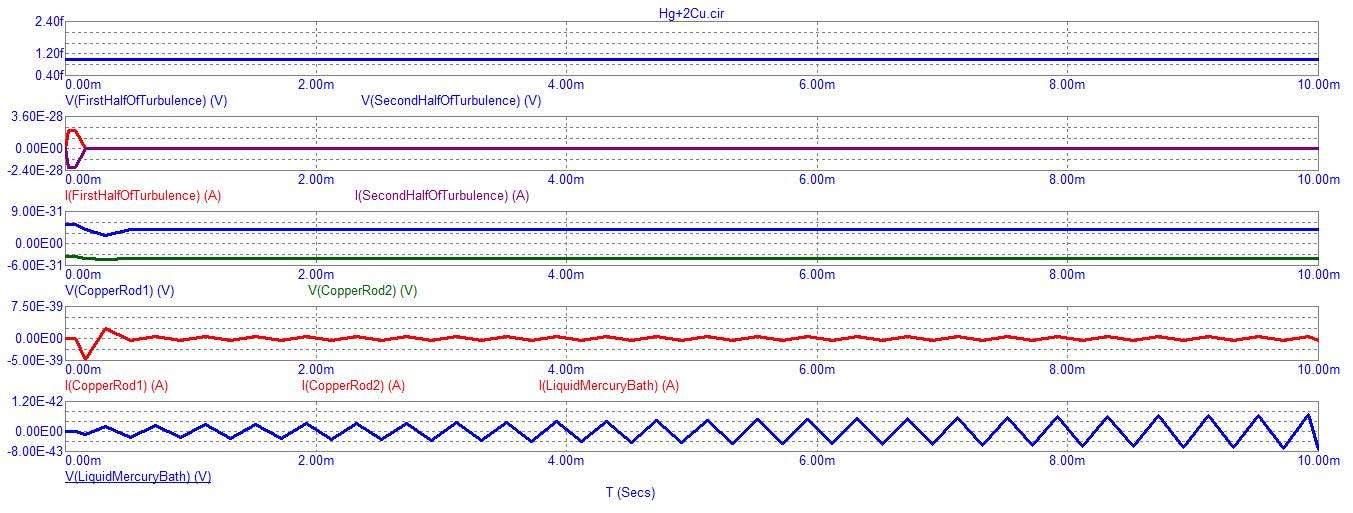Click the -2.40E-28 y-axis value
This screenshot has height=513, width=1353.
[35, 171]
